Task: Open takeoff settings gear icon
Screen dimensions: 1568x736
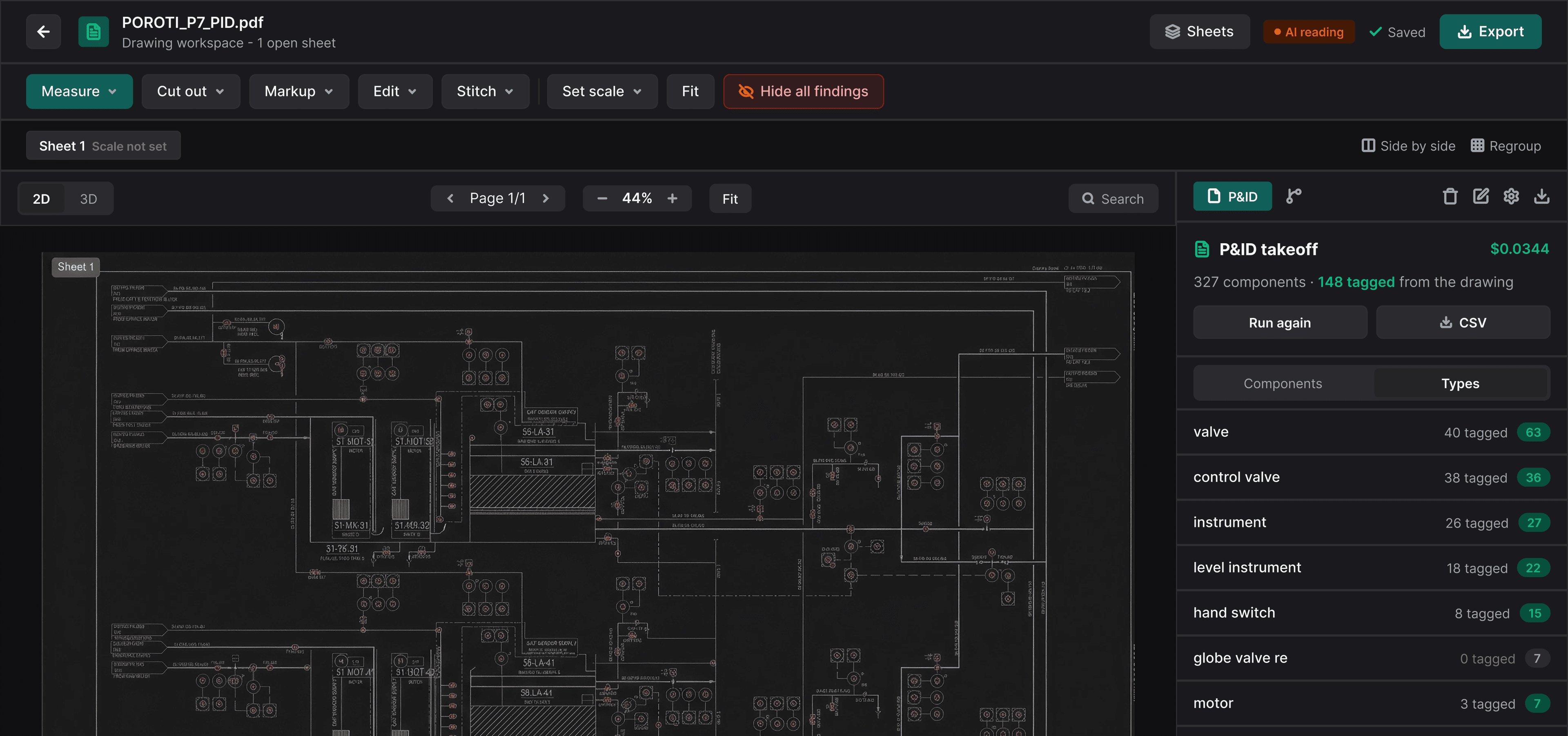Action: coord(1511,196)
